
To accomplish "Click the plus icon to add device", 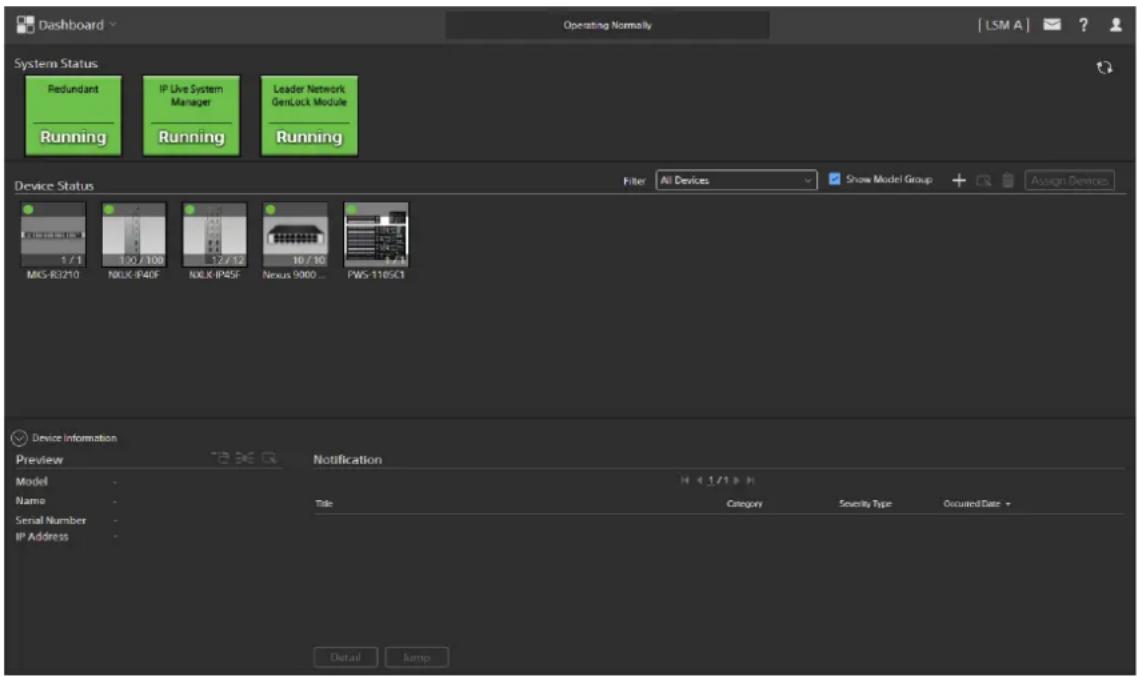I will point(959,180).
